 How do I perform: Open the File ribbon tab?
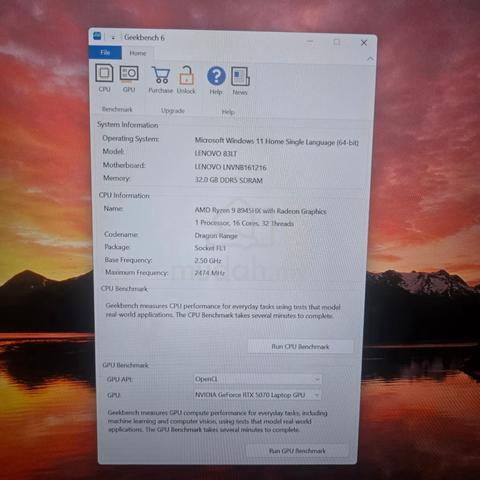(105, 52)
